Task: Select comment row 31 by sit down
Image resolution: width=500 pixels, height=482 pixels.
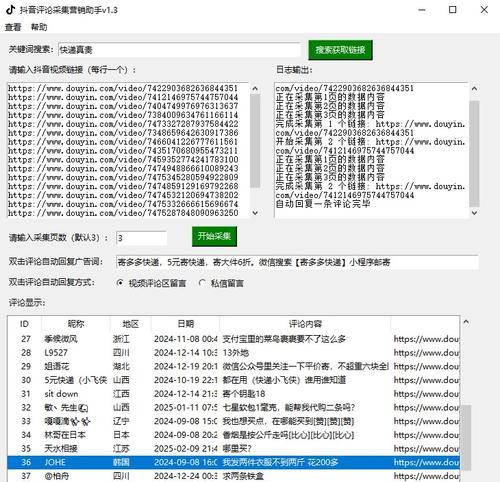Action: click(x=233, y=394)
